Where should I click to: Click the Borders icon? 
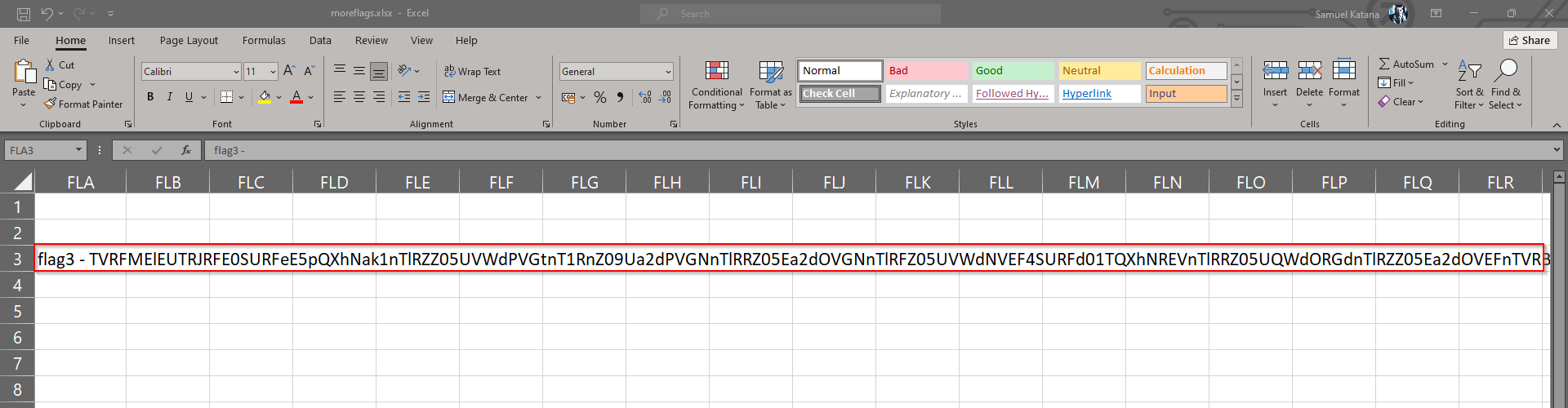[x=227, y=97]
